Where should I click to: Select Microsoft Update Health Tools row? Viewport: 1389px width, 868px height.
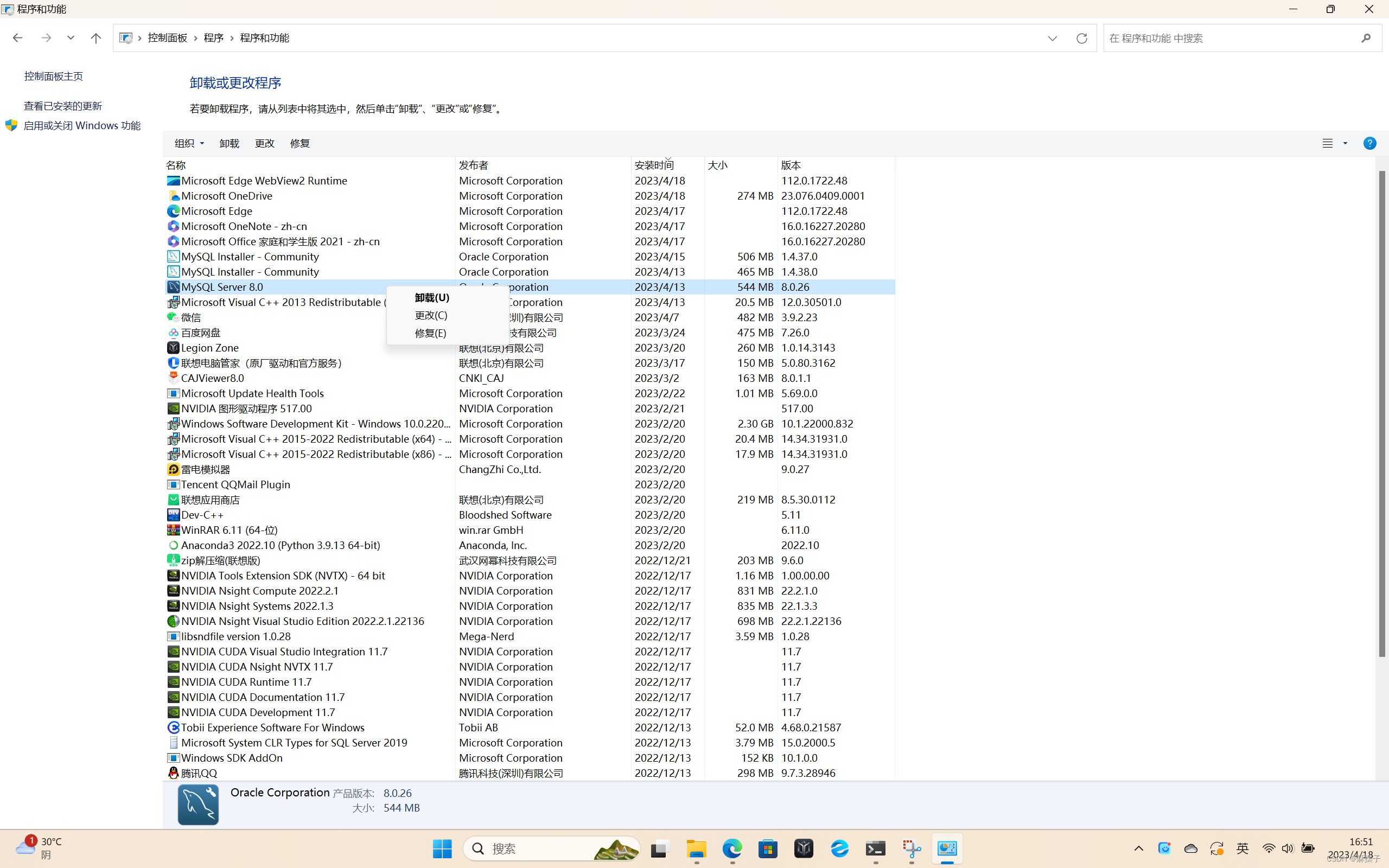click(x=529, y=393)
